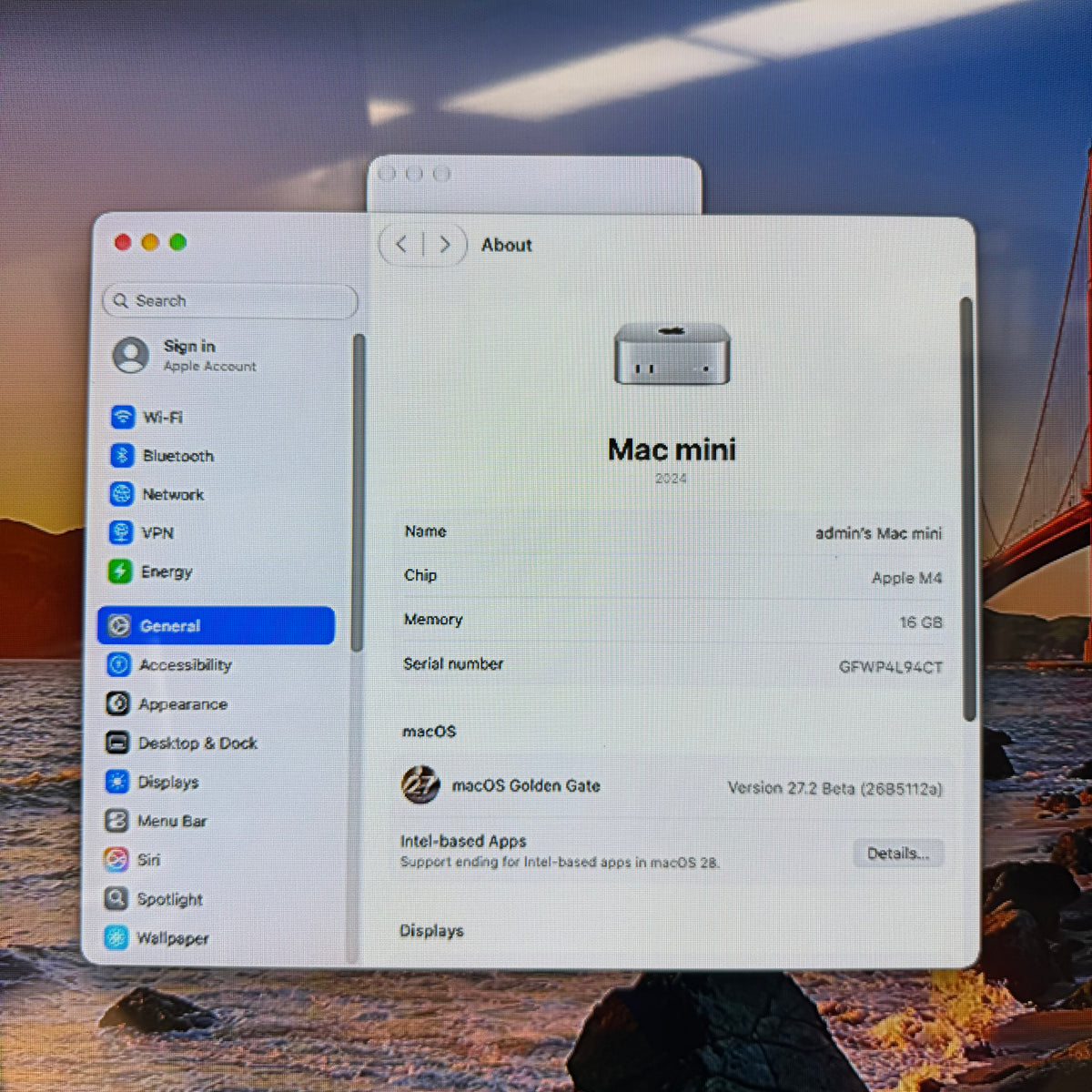This screenshot has width=1092, height=1092.
Task: Click Version 27.2 Beta text
Action: pyautogui.click(x=834, y=788)
